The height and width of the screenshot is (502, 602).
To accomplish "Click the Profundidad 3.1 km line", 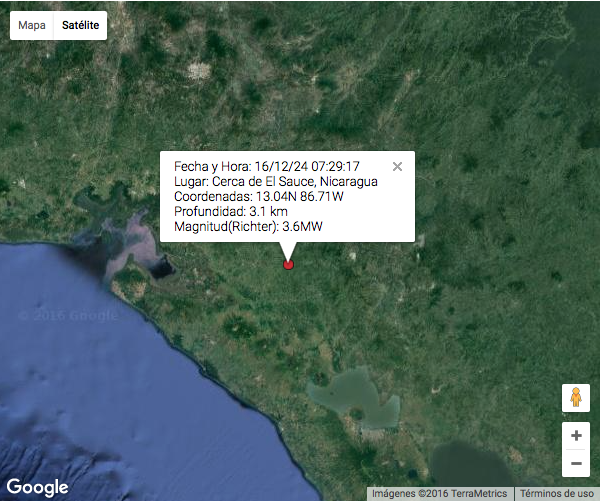I will pyautogui.click(x=231, y=212).
